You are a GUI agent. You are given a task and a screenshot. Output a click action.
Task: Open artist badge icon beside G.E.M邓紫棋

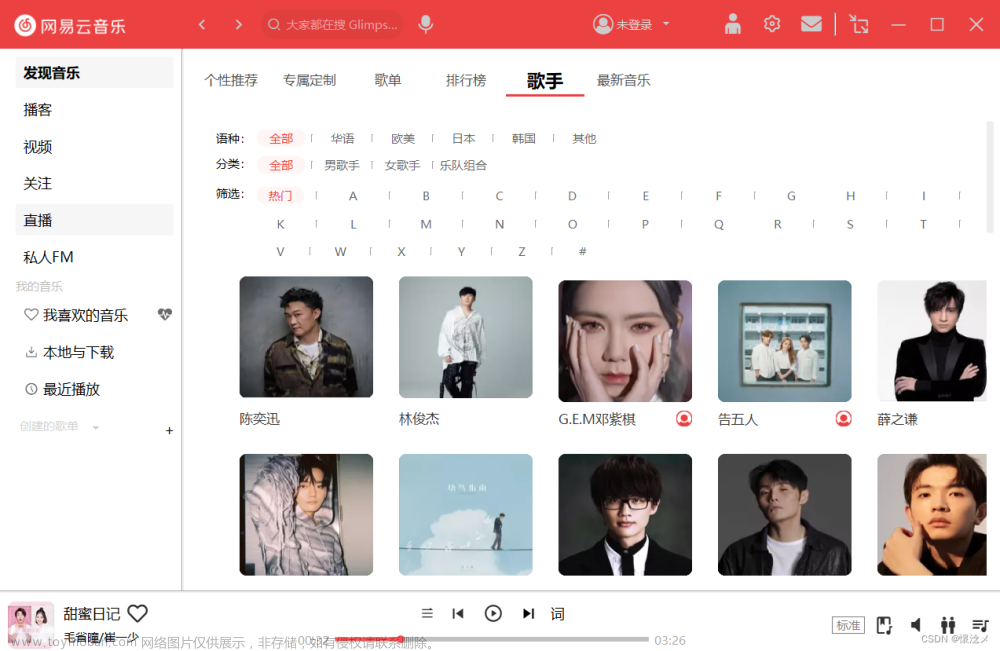click(x=684, y=418)
